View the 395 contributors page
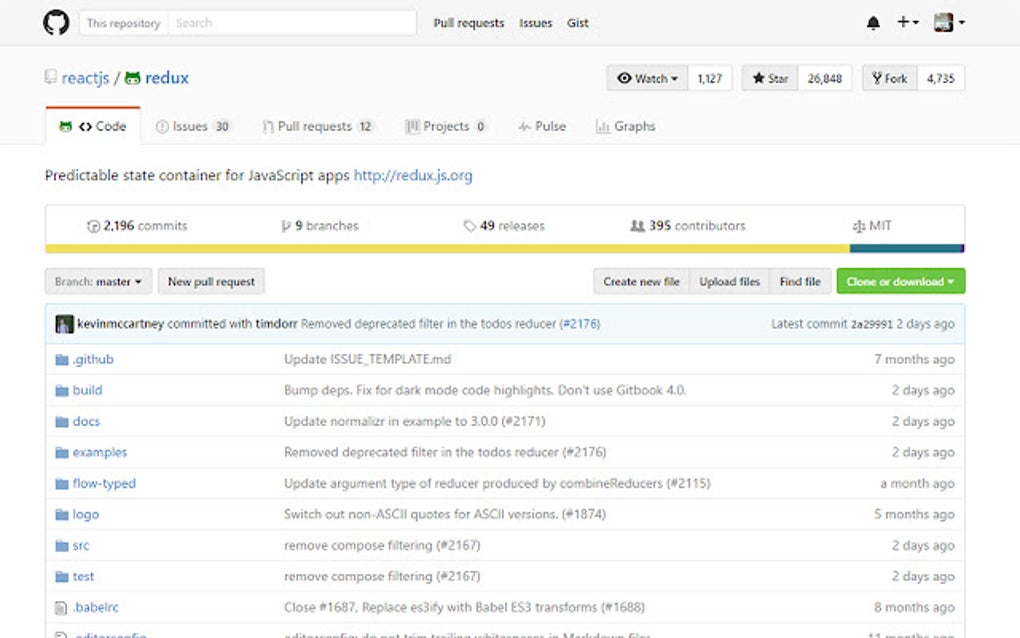 [x=688, y=226]
